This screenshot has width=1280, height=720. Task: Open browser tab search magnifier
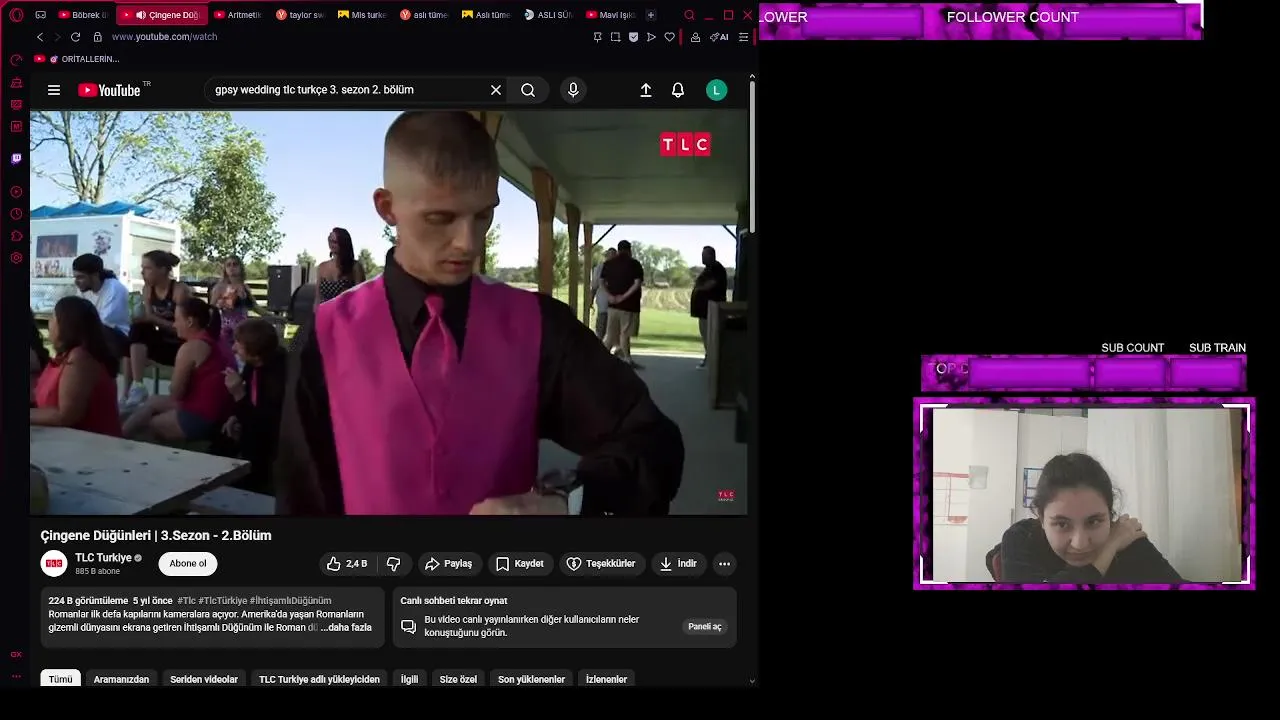coord(689,15)
